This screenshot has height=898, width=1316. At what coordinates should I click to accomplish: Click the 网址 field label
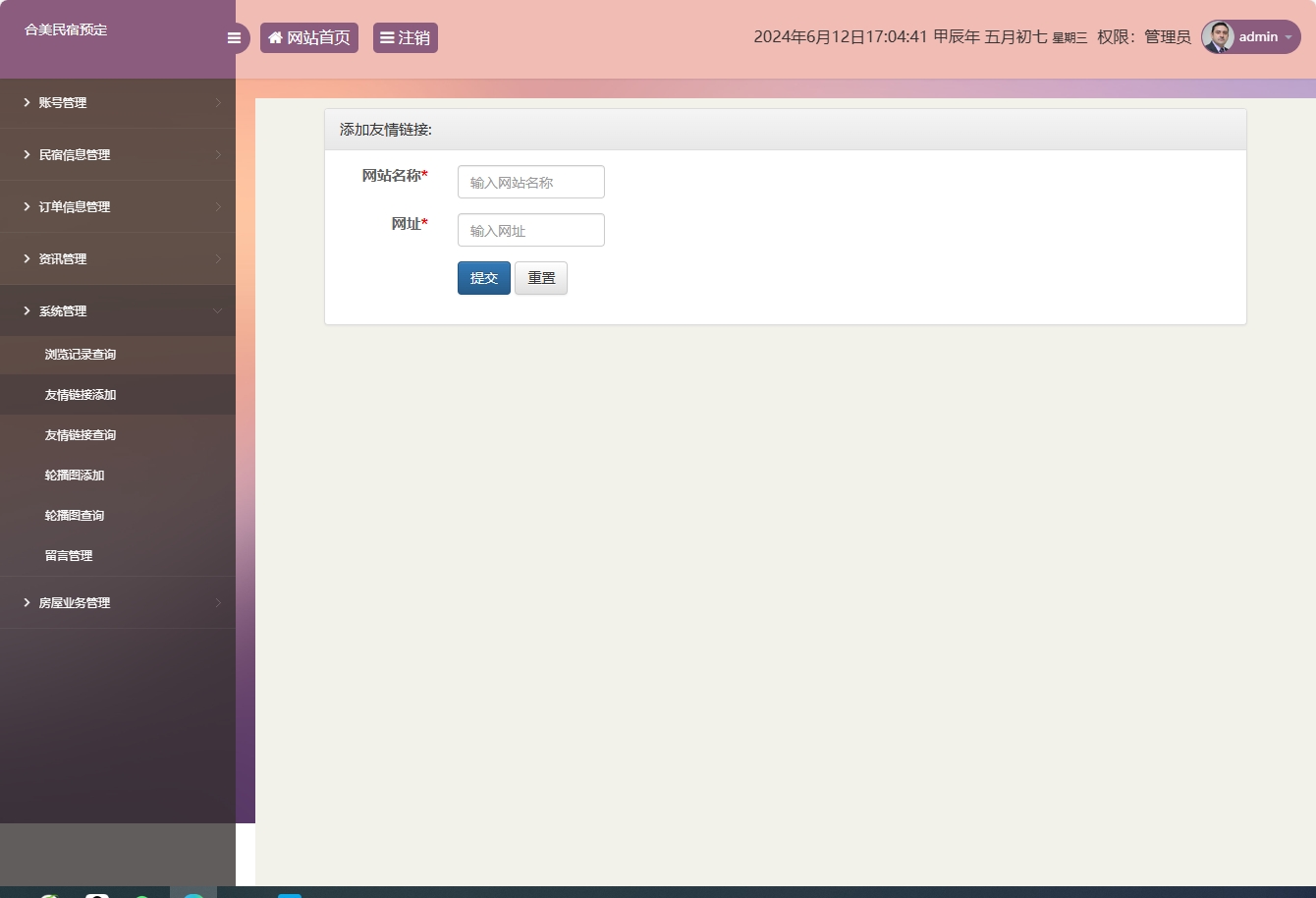coord(410,224)
